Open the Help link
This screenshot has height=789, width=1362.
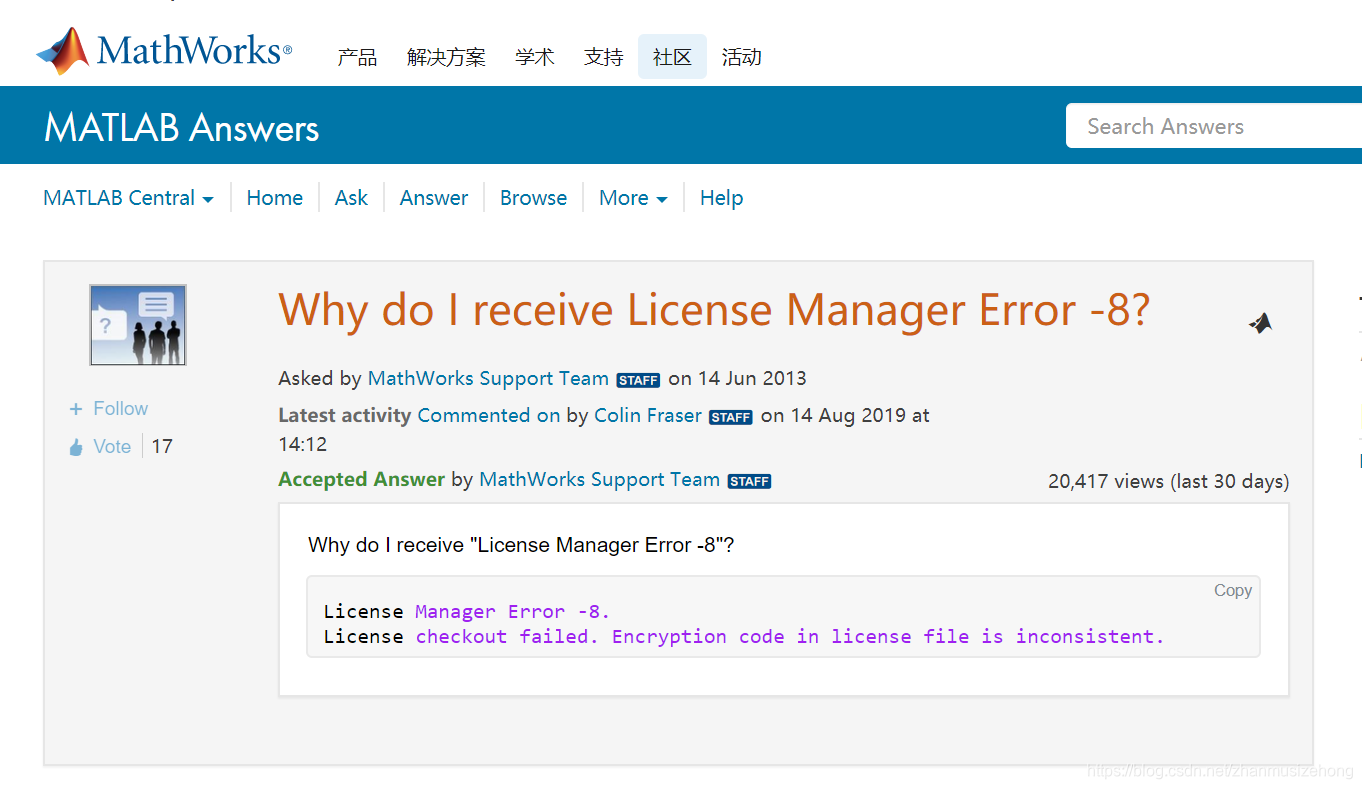pos(721,198)
